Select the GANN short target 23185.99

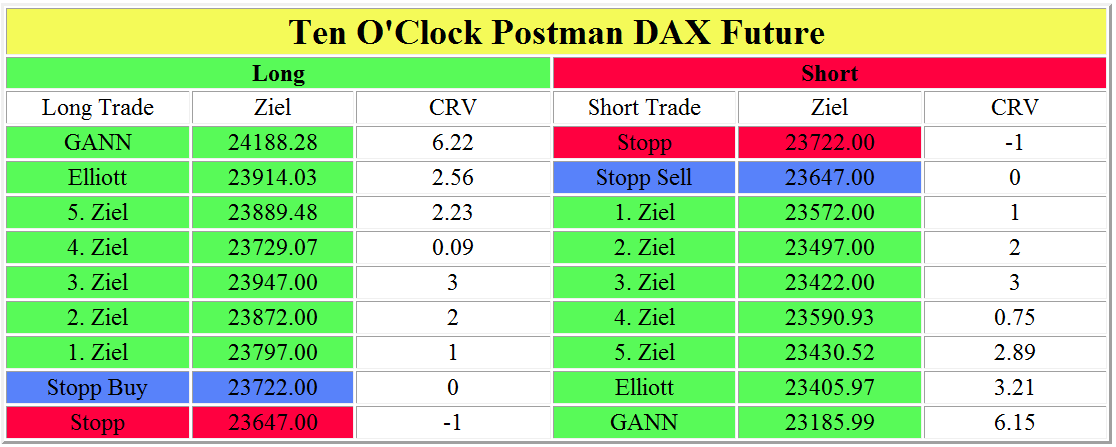(830, 423)
